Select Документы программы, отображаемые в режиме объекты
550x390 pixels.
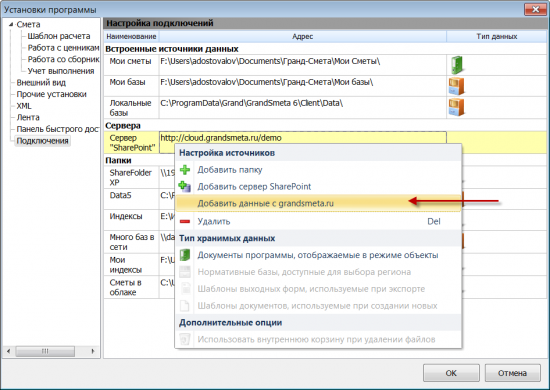(318, 255)
